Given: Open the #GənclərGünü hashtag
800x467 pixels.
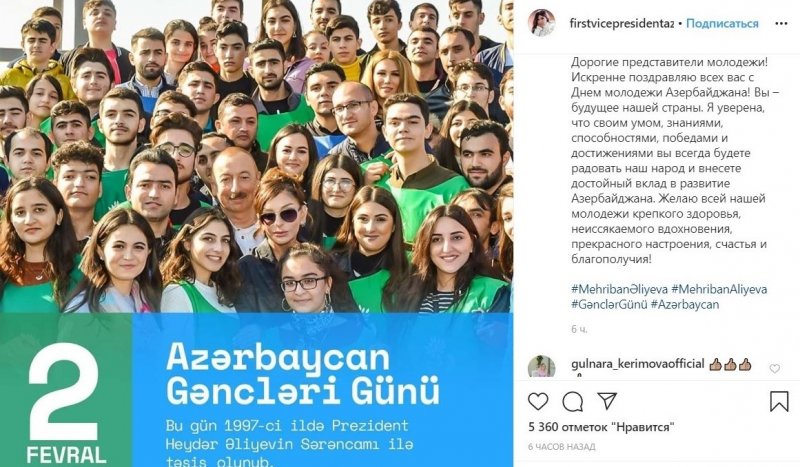Looking at the screenshot, I should pyautogui.click(x=609, y=305).
